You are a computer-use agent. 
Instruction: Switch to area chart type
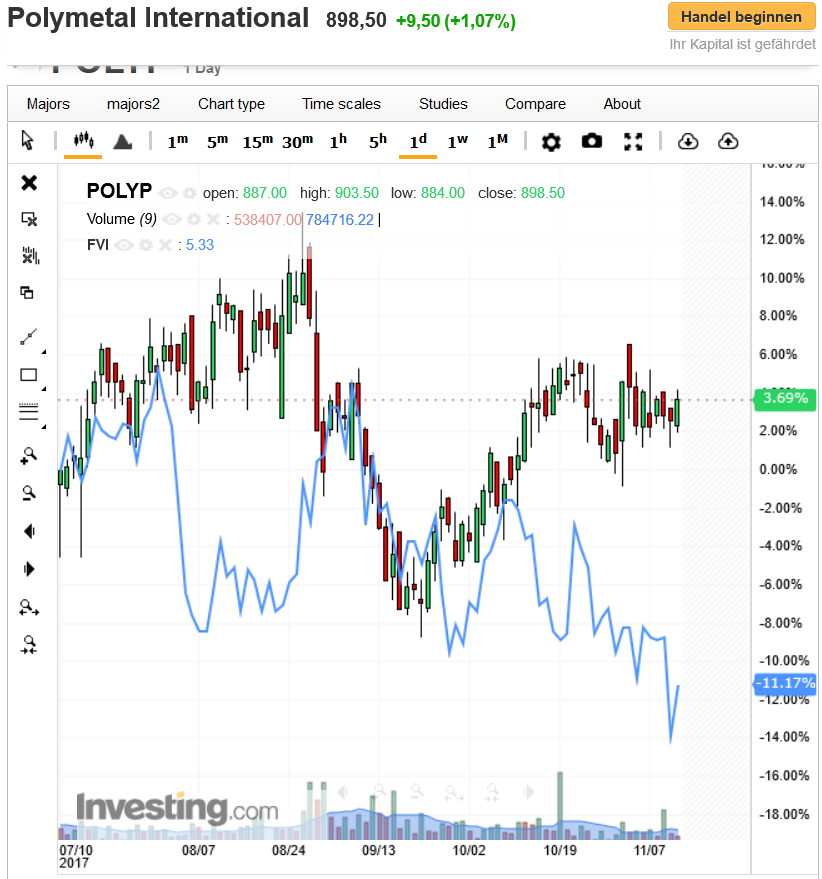click(x=122, y=141)
